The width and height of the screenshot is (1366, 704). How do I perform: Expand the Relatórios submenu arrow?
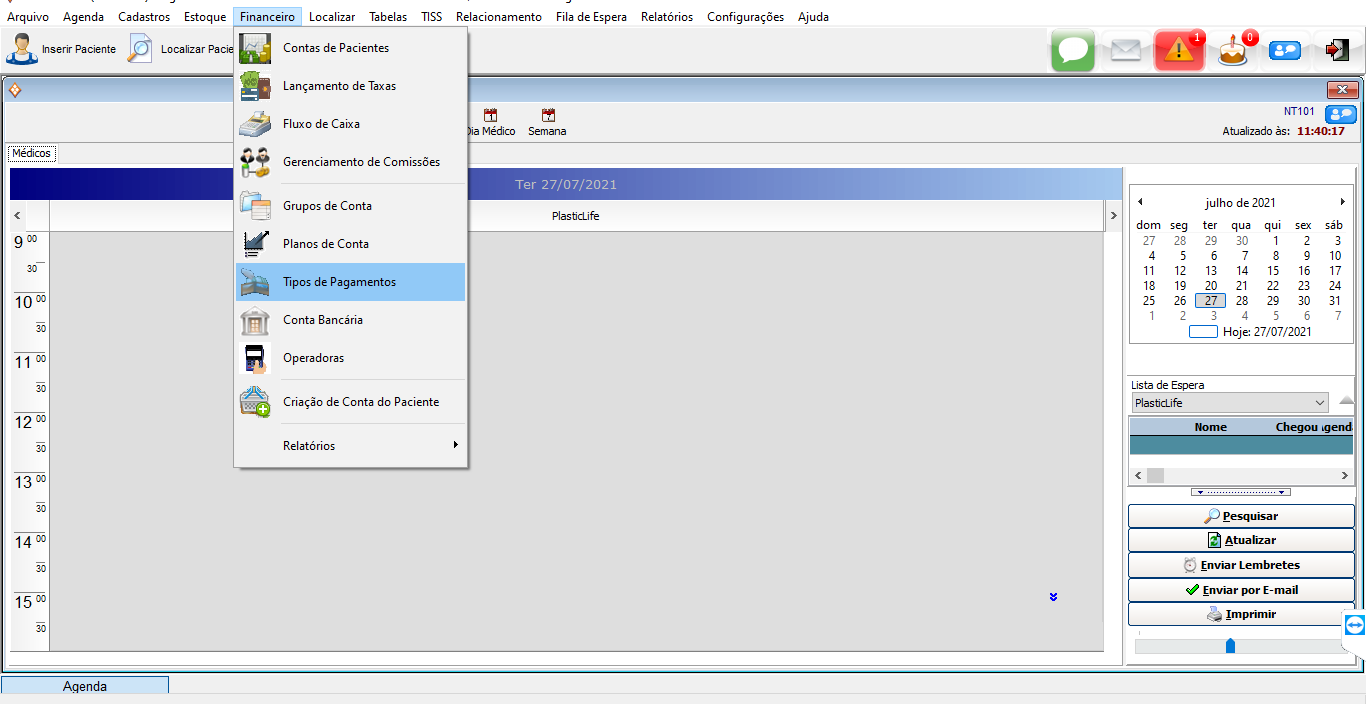pyautogui.click(x=456, y=445)
